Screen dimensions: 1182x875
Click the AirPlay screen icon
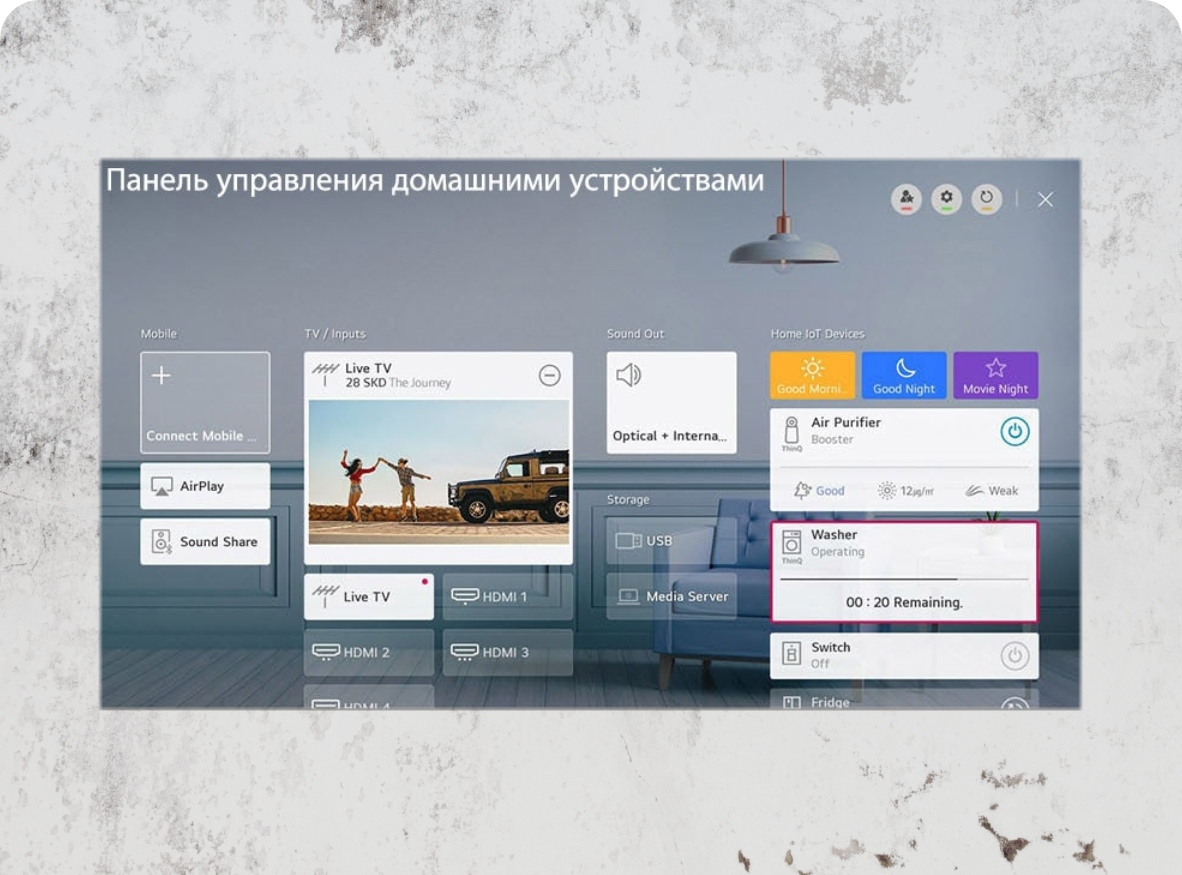point(161,486)
